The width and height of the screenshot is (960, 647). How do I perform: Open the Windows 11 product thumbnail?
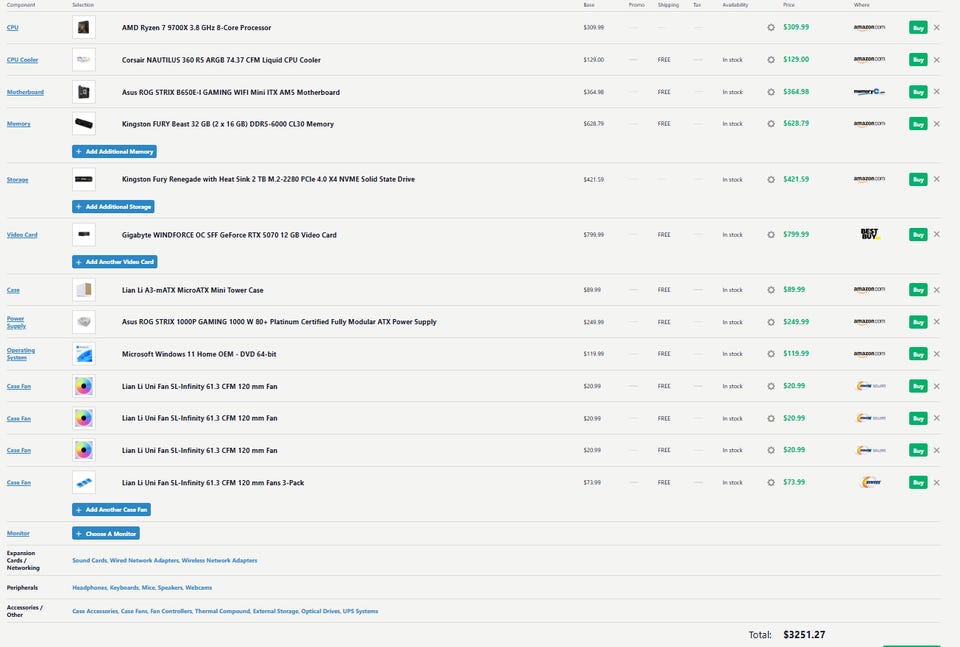[x=84, y=354]
